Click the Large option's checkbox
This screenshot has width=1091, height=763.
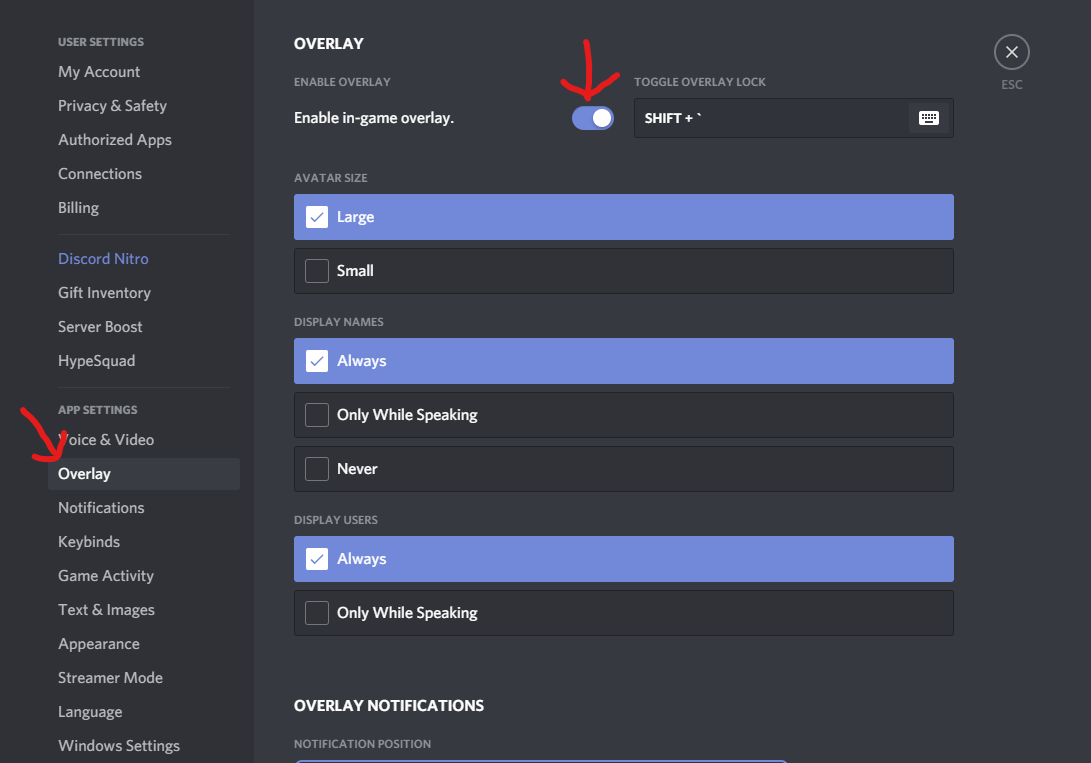point(317,217)
